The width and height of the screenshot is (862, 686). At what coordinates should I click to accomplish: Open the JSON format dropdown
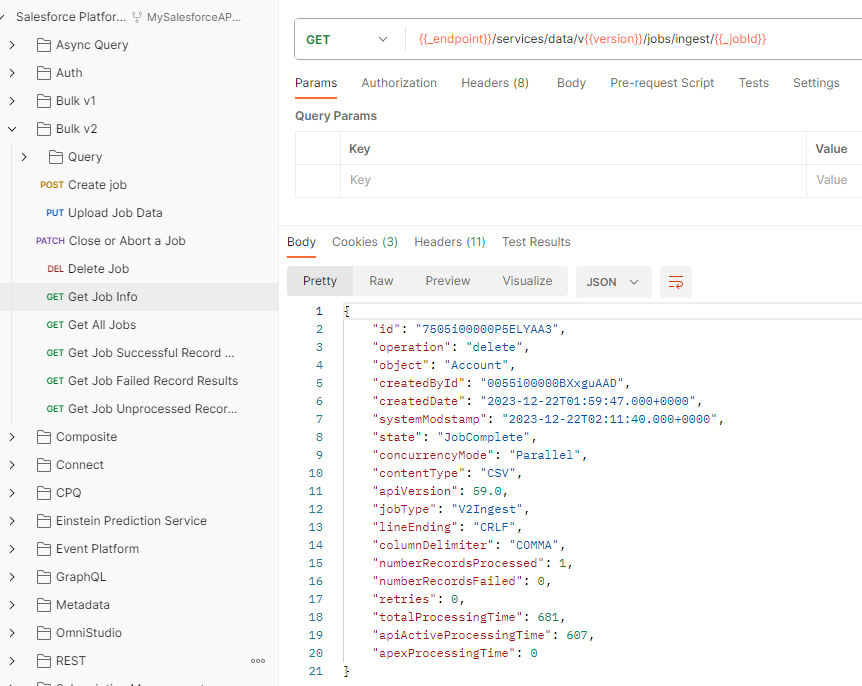tap(614, 282)
